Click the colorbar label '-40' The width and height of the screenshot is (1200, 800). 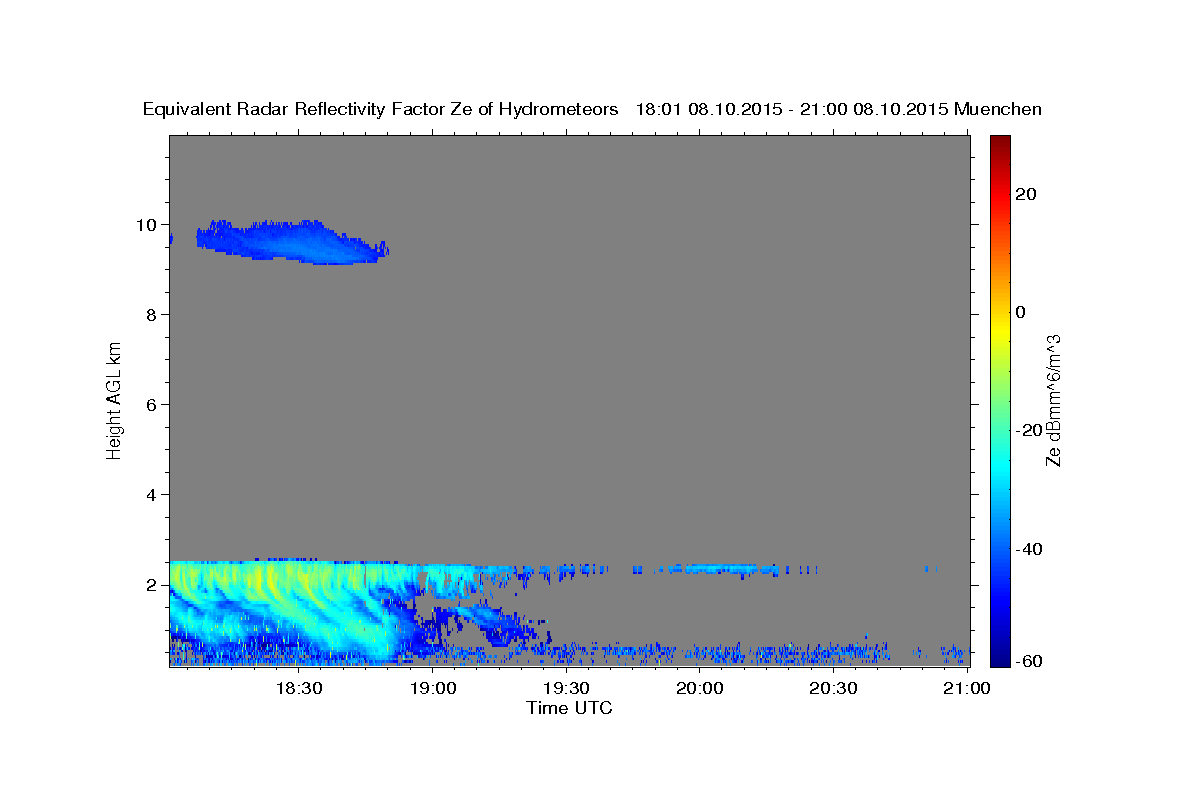[1028, 549]
